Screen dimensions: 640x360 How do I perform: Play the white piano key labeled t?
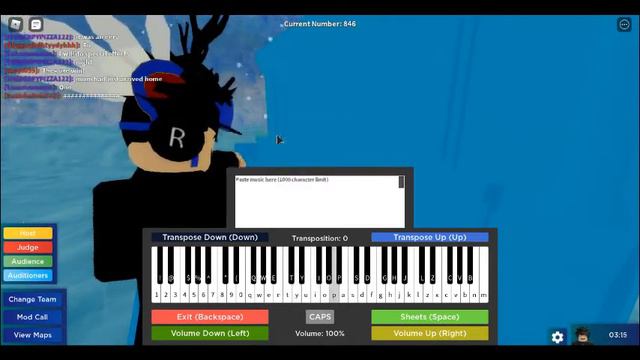tap(287, 294)
